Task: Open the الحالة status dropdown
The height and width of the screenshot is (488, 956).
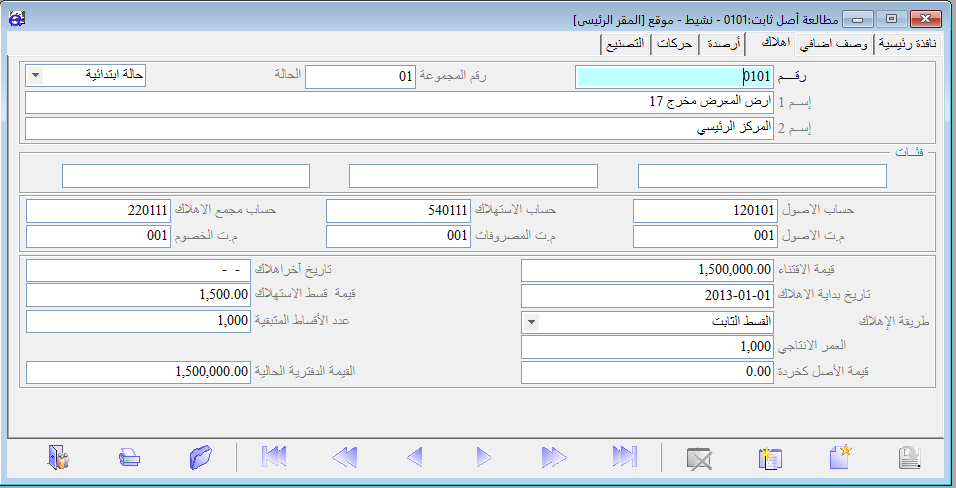Action: pos(36,74)
